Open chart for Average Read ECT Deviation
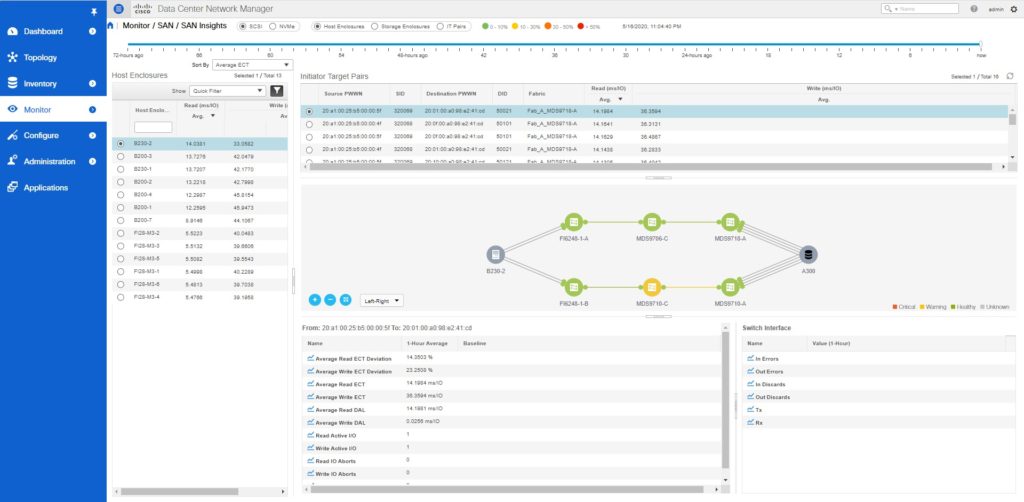This screenshot has width=1024, height=502. click(x=311, y=358)
